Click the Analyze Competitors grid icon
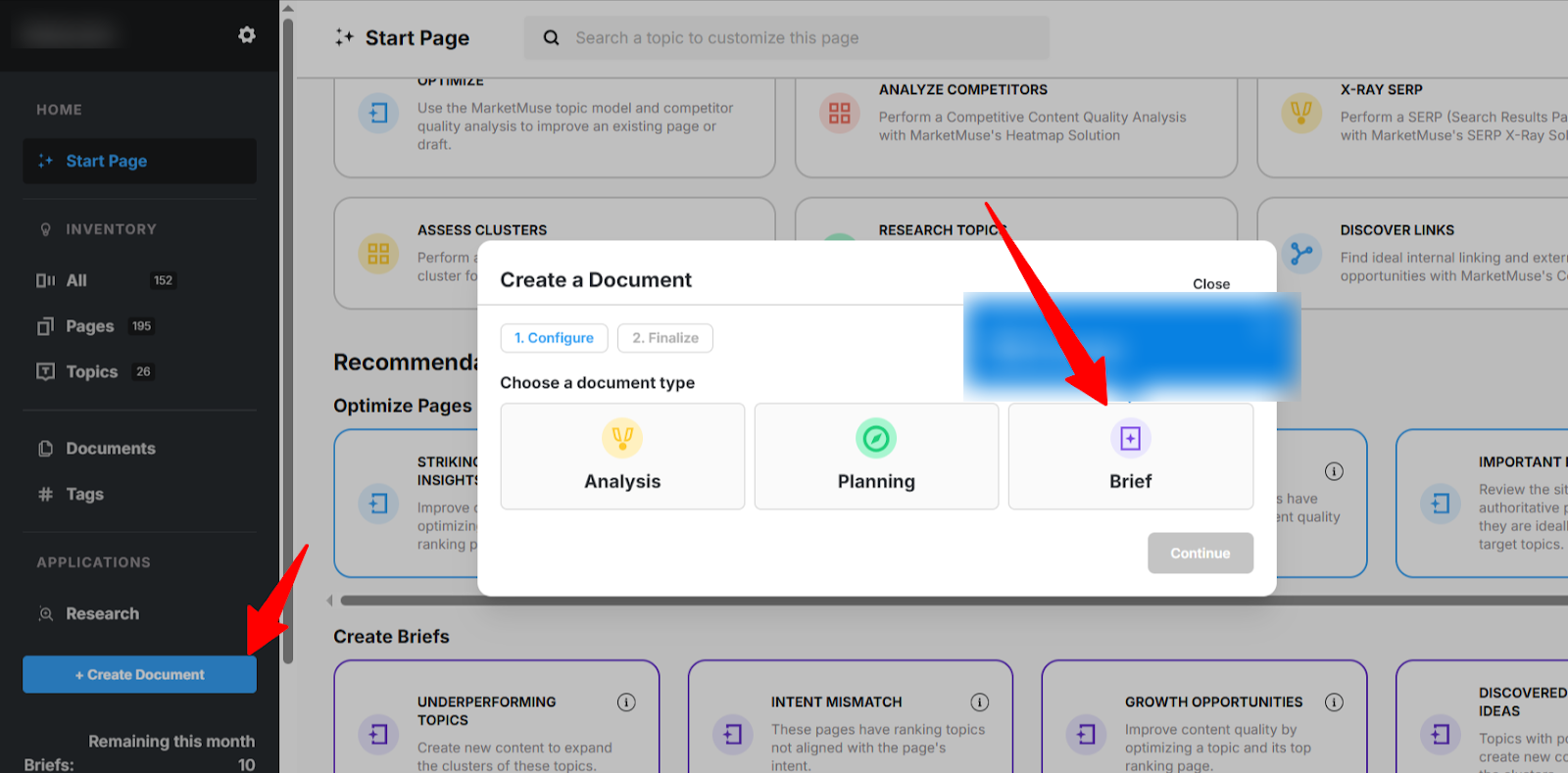The height and width of the screenshot is (773, 1568). click(840, 114)
